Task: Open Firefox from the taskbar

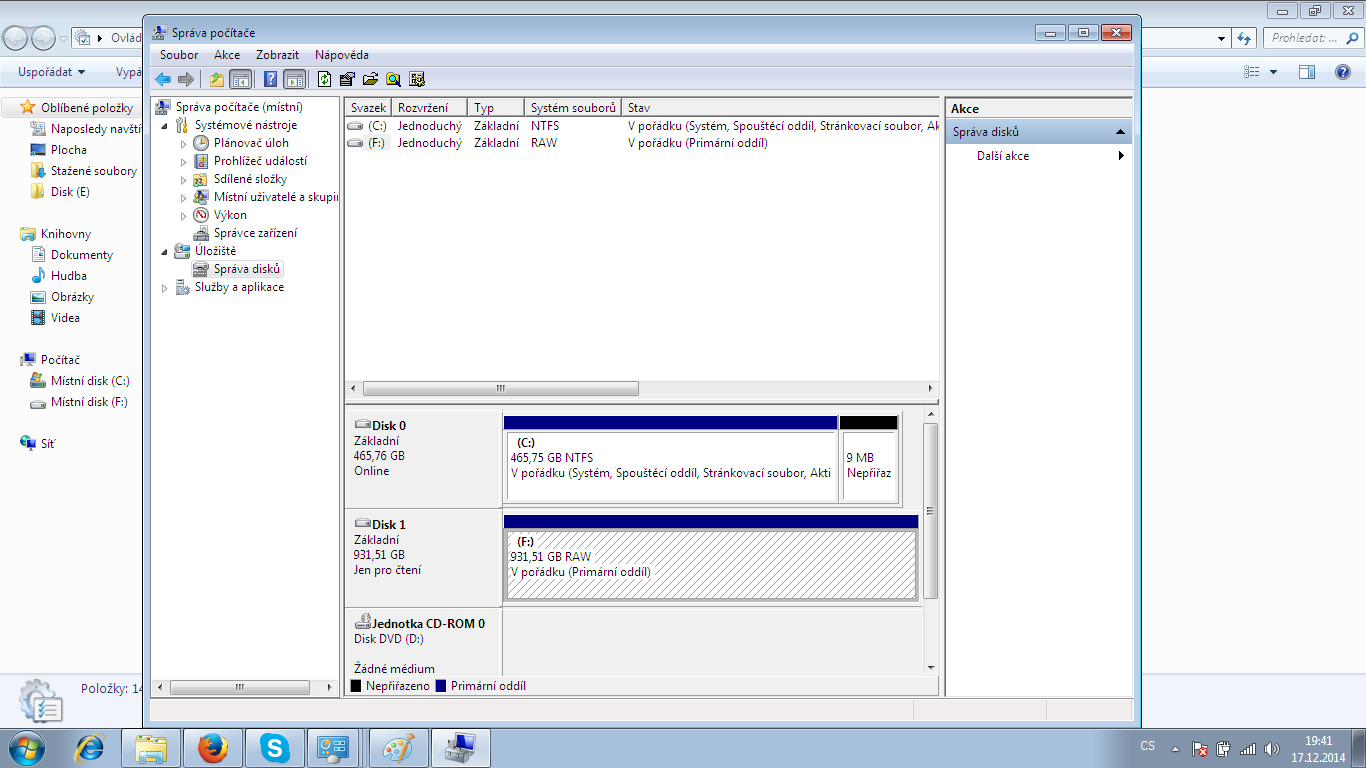Action: pyautogui.click(x=212, y=747)
